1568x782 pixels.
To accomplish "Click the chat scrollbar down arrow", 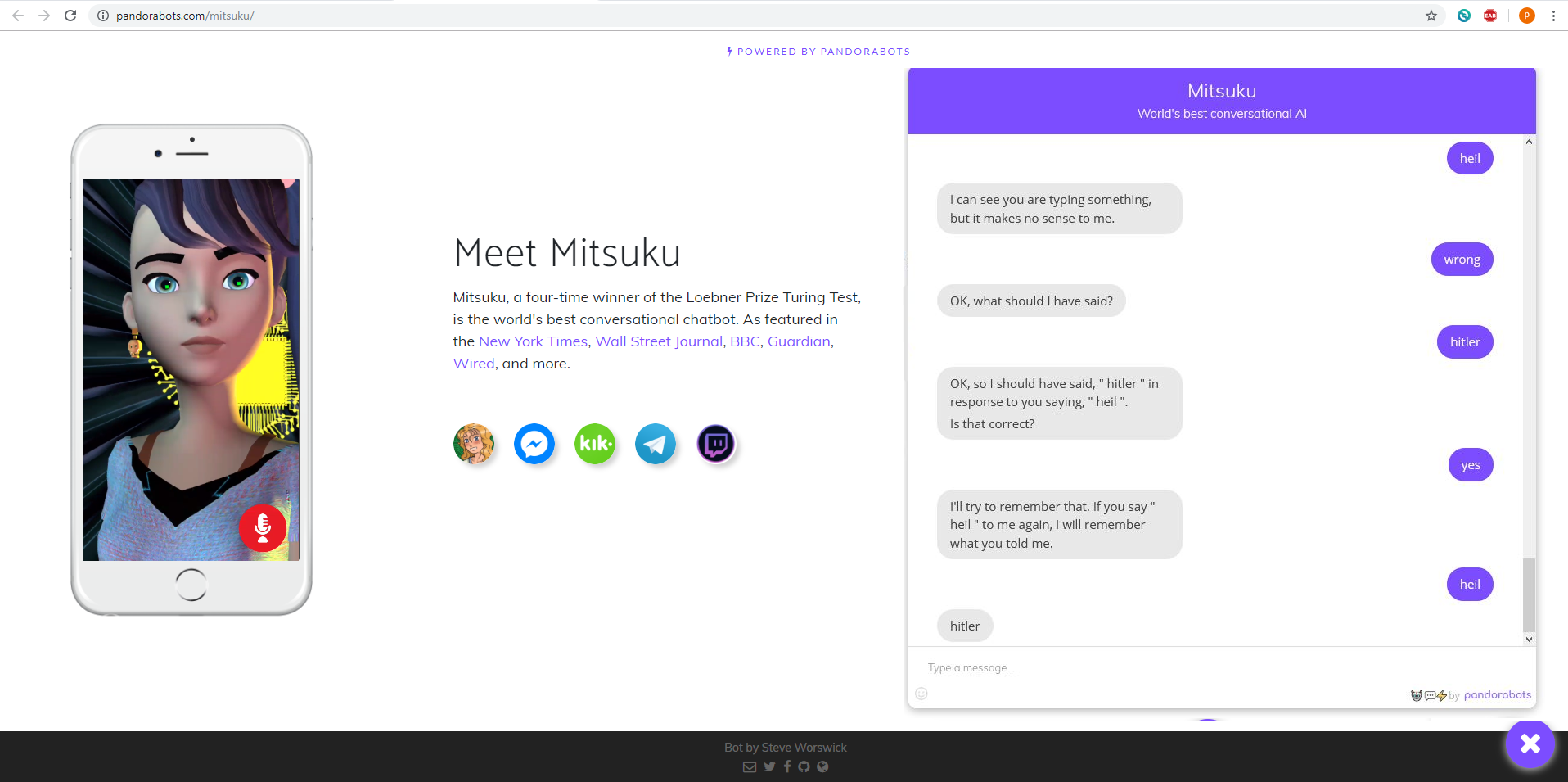I will [x=1529, y=640].
